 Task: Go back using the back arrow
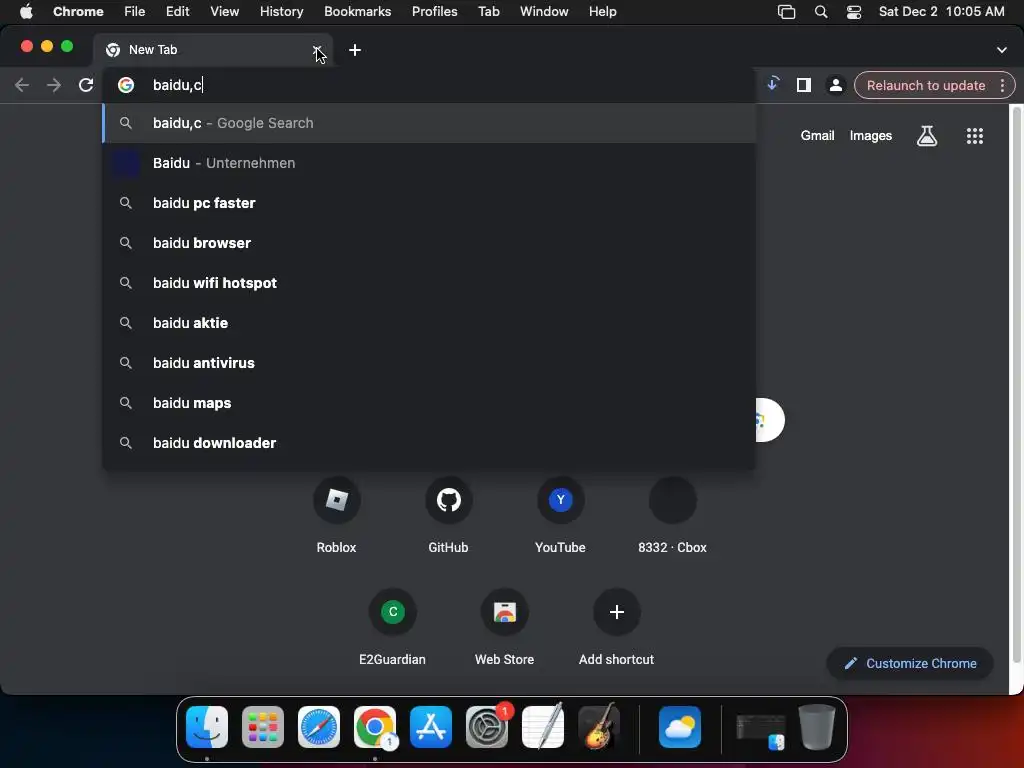click(22, 85)
